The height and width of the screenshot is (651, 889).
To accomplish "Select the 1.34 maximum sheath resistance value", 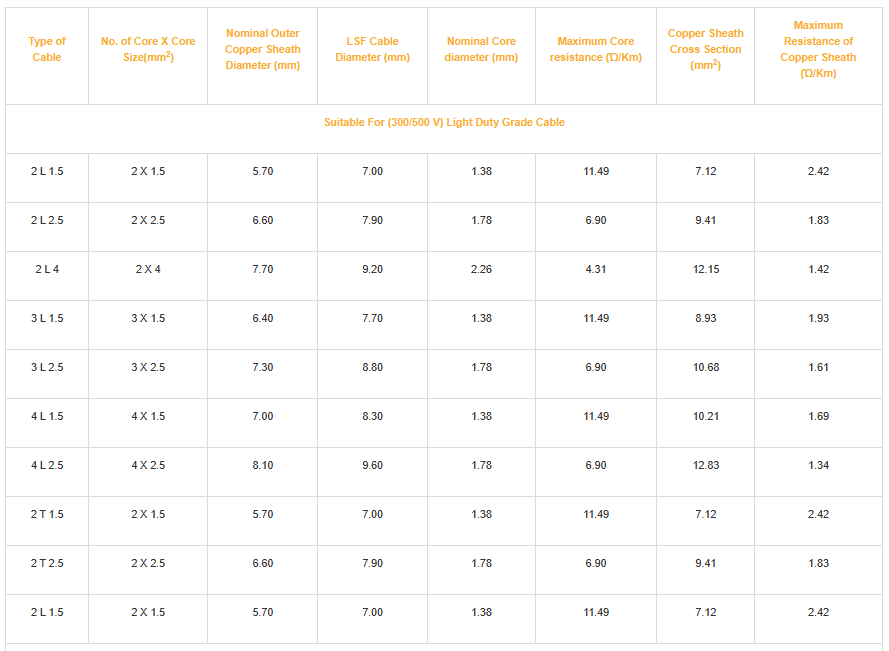I will (x=818, y=466).
